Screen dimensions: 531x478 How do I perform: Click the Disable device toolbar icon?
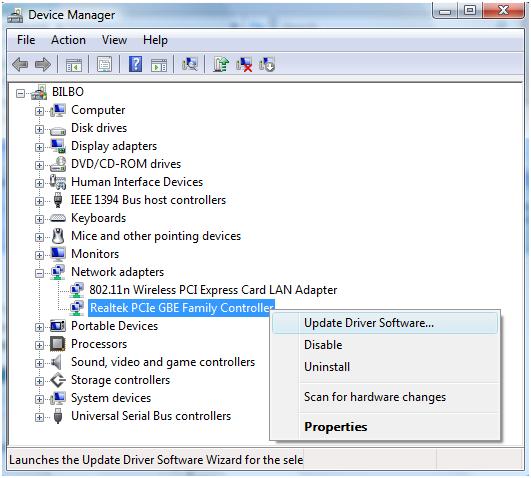pyautogui.click(x=267, y=64)
